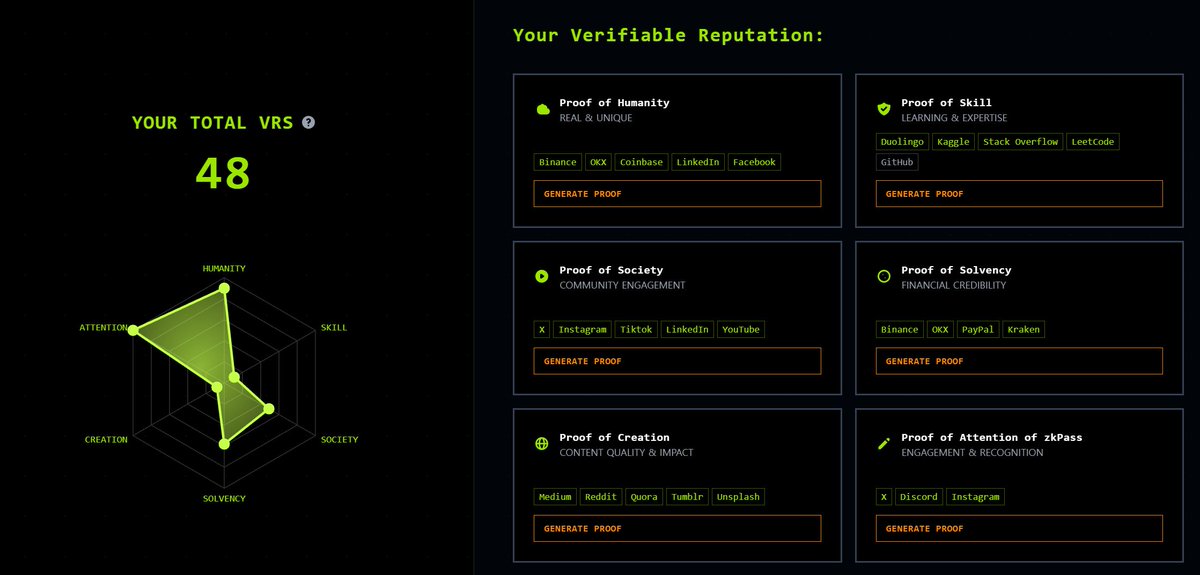Select the Binance tag under Proof of Humanity
Viewport: 1200px width, 575px height.
pyautogui.click(x=558, y=162)
